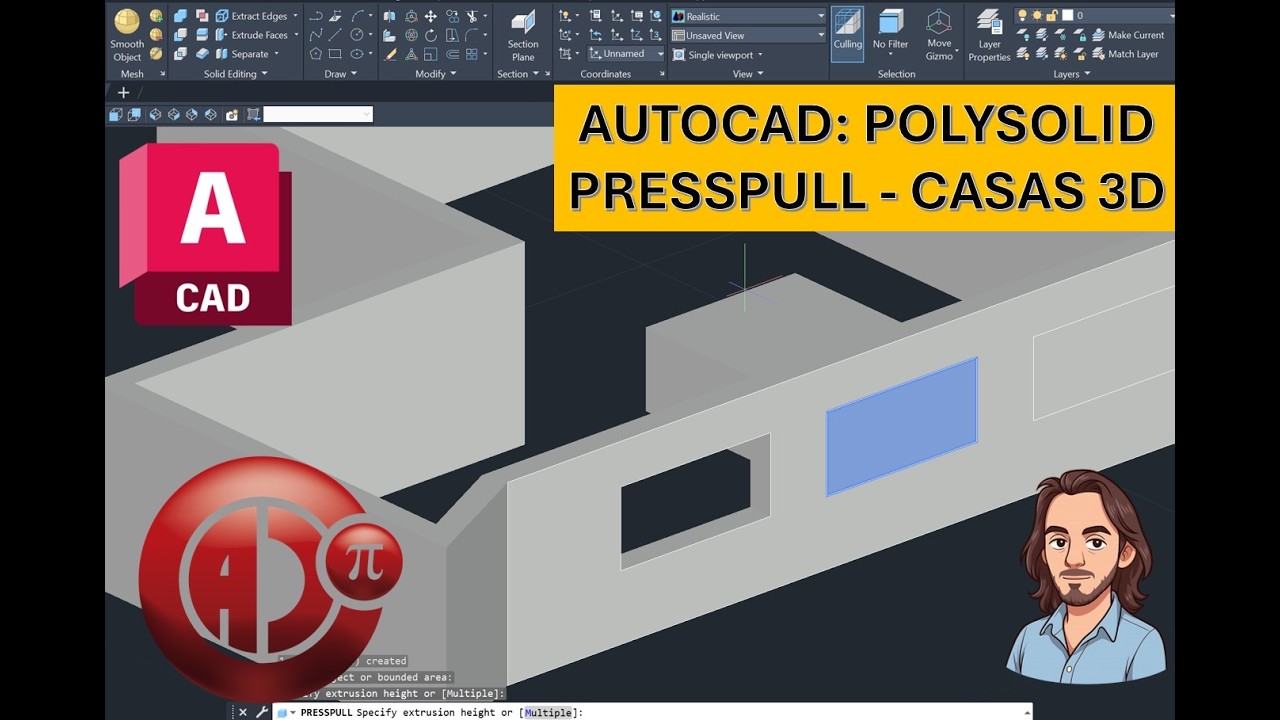Toggle layer on/off lightbulb icon

tap(1023, 16)
